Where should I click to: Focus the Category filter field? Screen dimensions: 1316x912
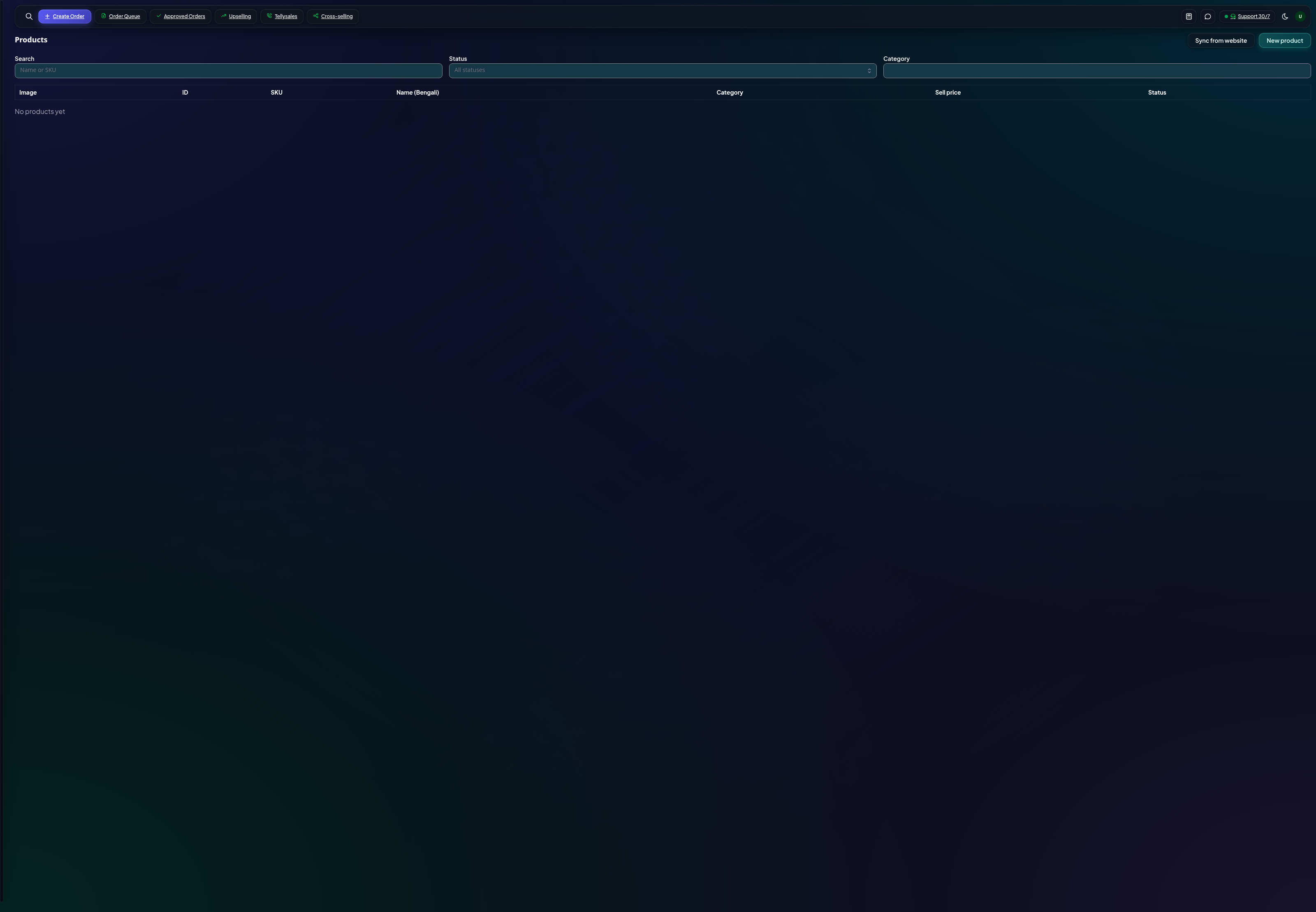tap(1097, 71)
